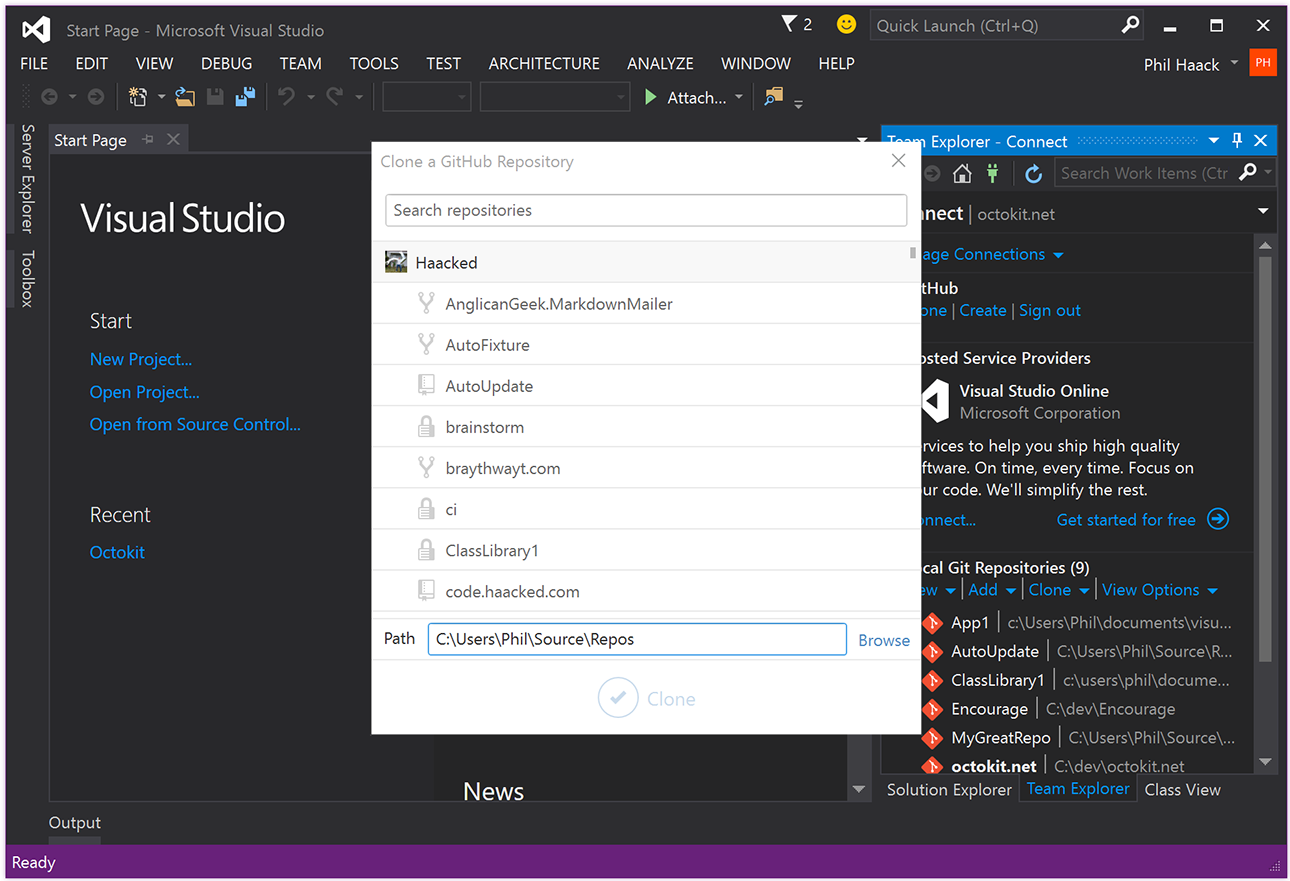Click the Haacked account avatar image
This screenshot has width=1290, height=881.
tap(396, 262)
